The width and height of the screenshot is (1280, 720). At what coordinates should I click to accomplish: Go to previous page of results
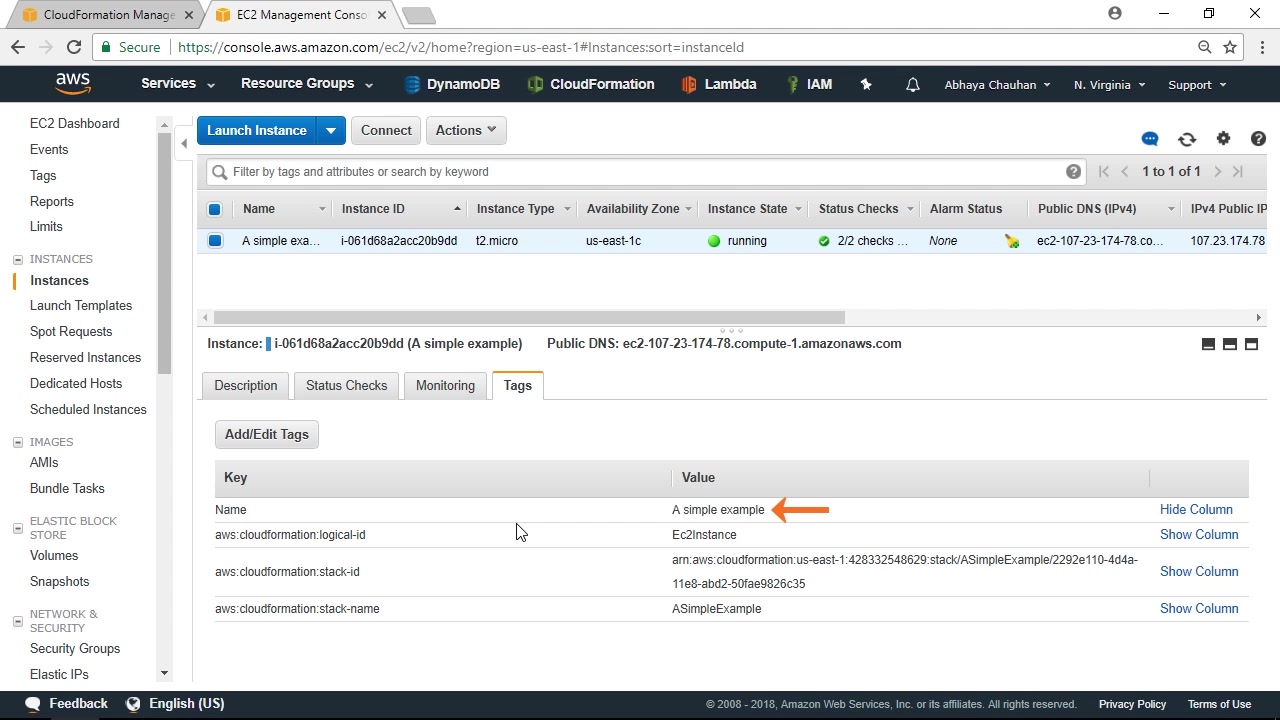(1125, 172)
